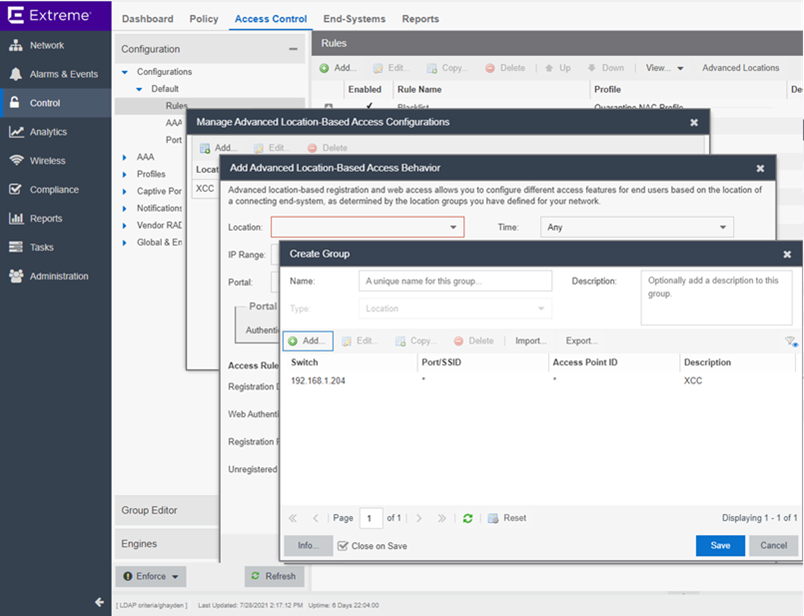
Task: Click the green refresh icon in pagination
Action: click(x=468, y=519)
